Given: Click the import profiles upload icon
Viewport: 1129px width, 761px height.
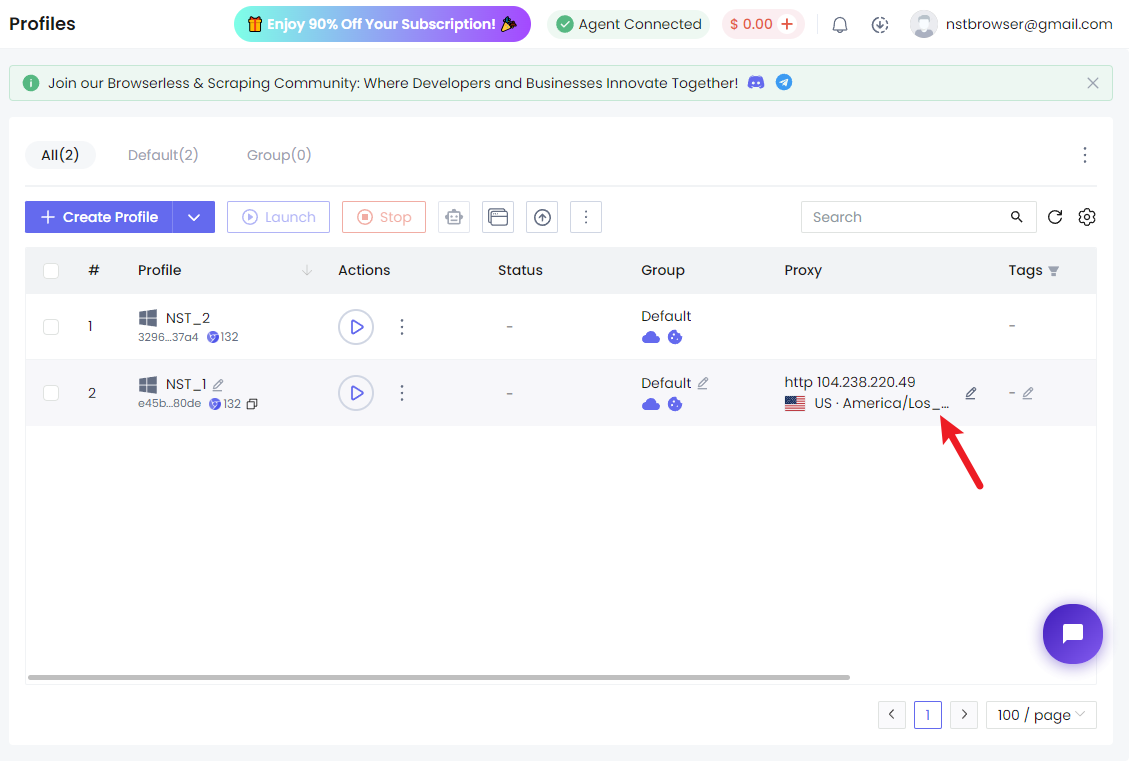Looking at the screenshot, I should coord(541,217).
